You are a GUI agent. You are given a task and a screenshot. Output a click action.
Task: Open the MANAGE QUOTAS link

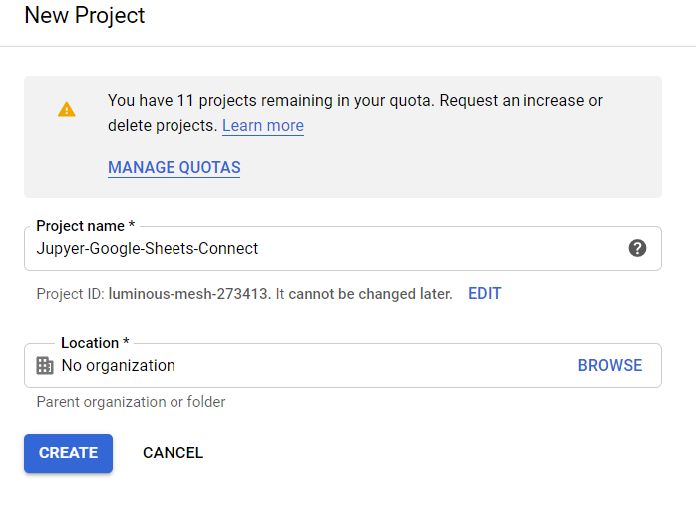(x=174, y=167)
